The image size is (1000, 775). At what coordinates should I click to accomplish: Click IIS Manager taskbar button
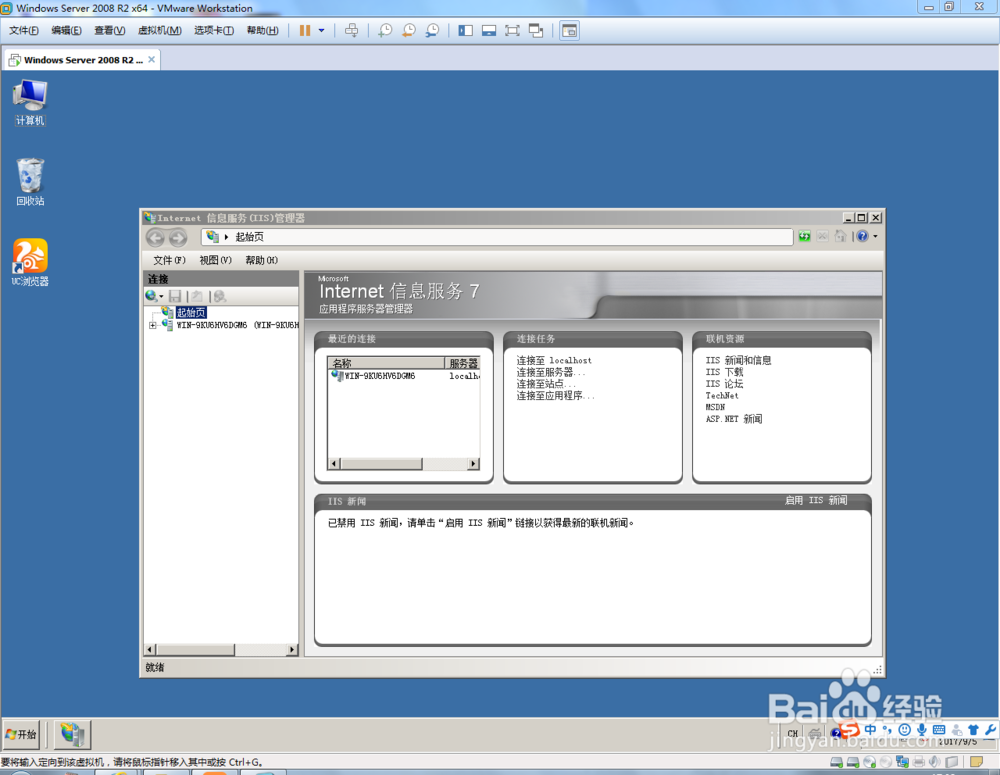(73, 735)
